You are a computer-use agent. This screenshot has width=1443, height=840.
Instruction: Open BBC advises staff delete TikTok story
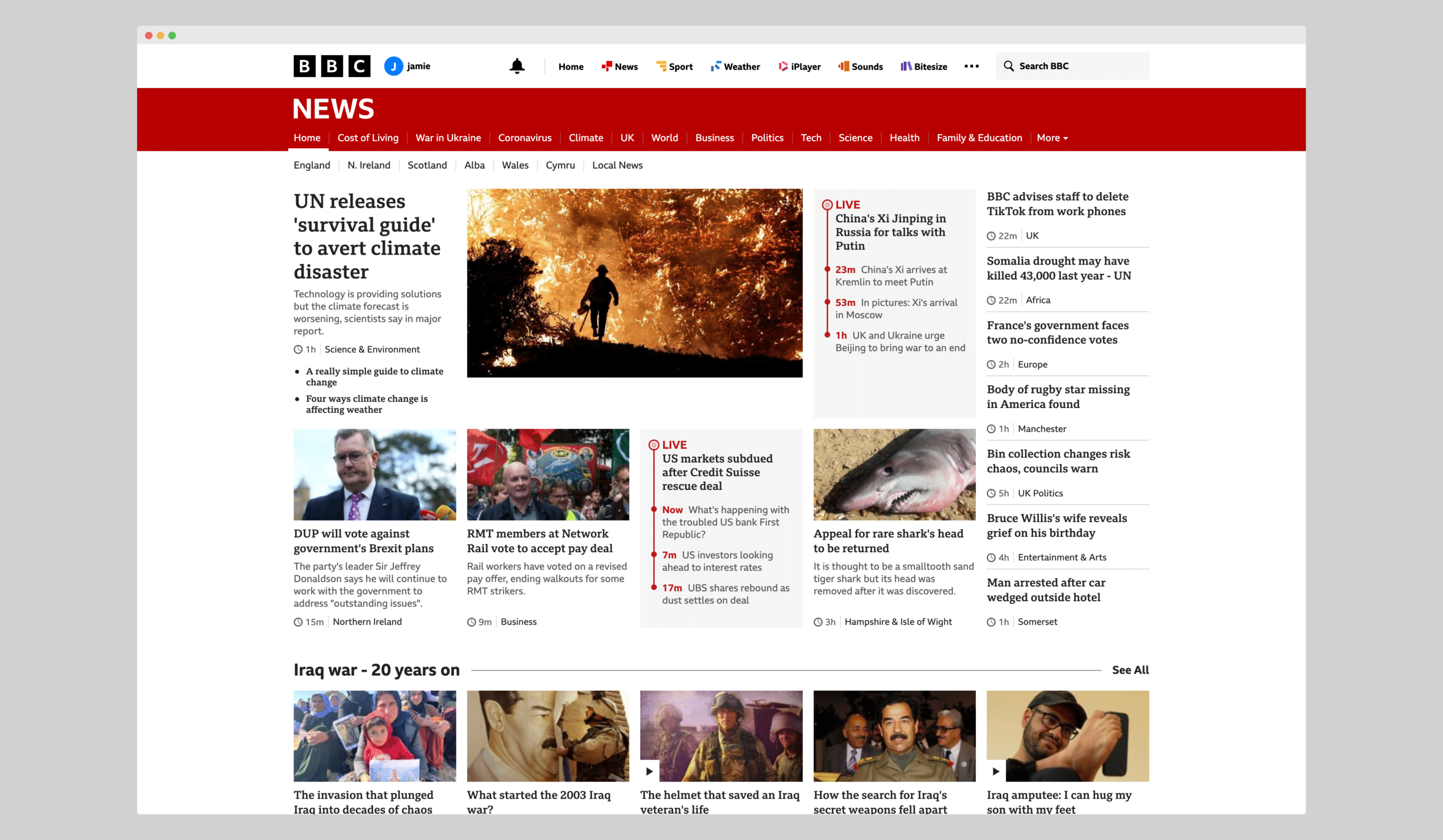click(x=1057, y=204)
